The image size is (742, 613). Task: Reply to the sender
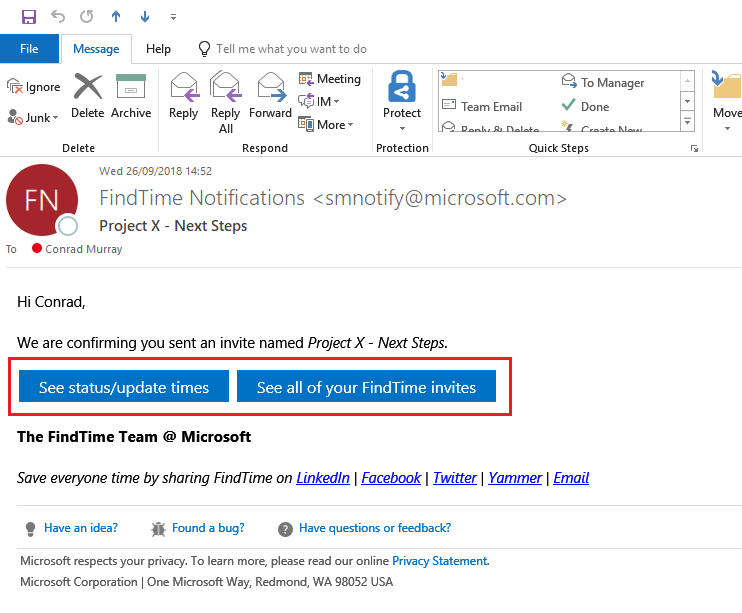click(x=184, y=96)
